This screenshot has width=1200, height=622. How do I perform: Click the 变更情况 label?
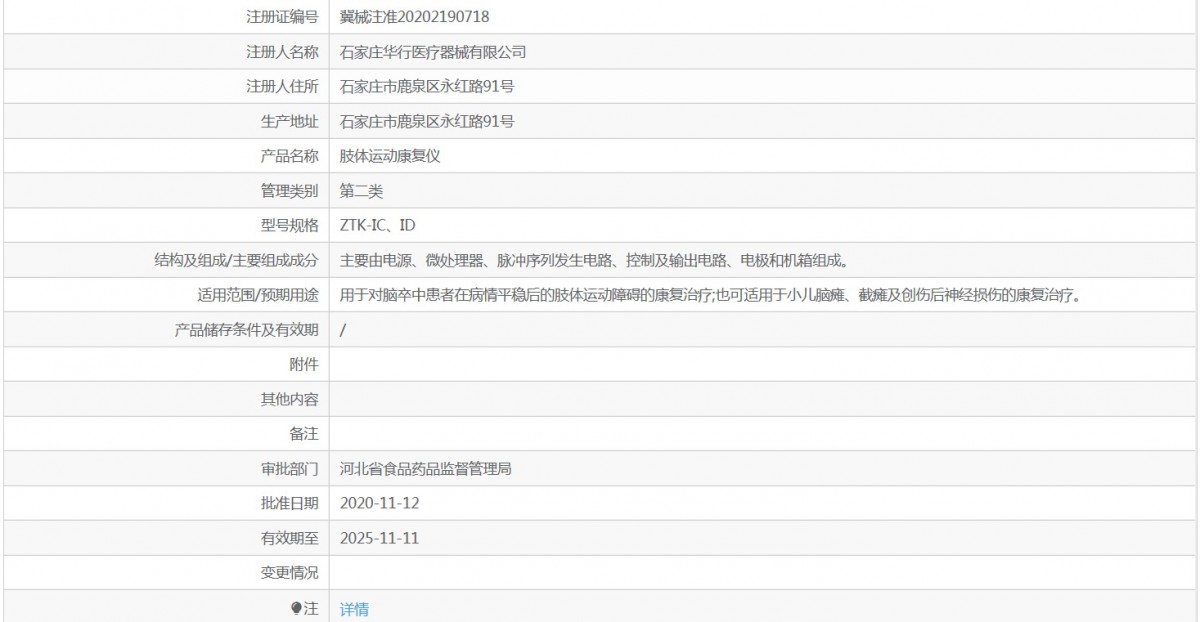289,573
